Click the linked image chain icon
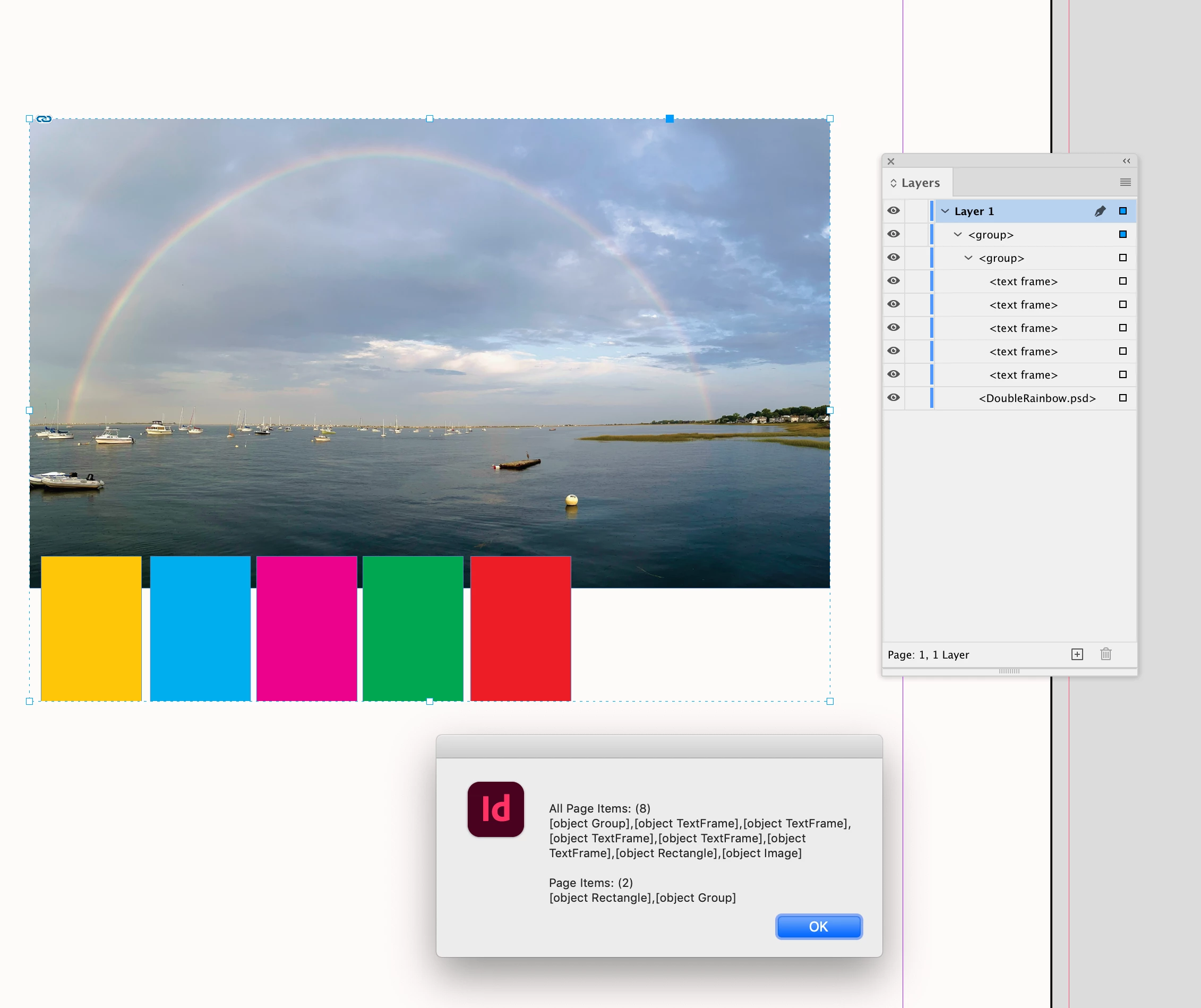Screen dimensions: 1201x1008 [44, 119]
